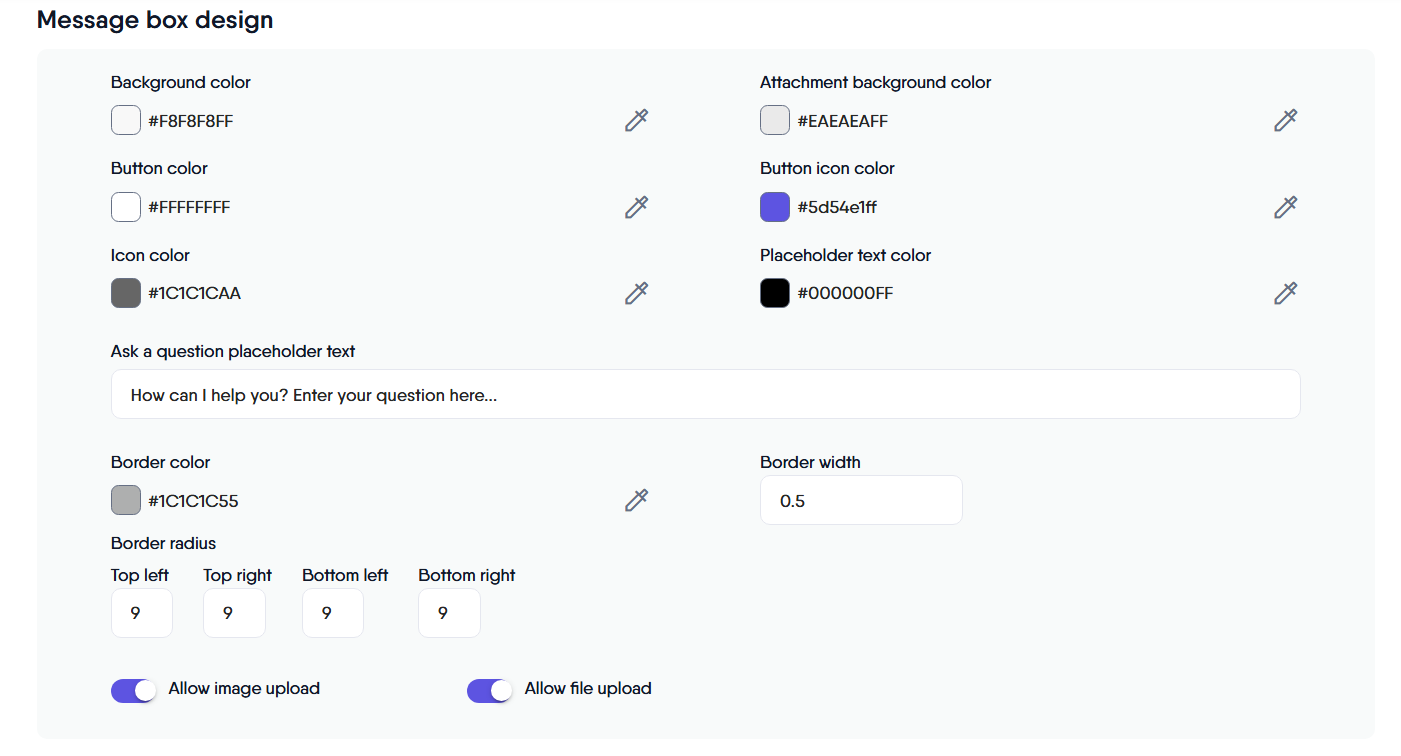
Task: Open the Background color swatch
Action: (126, 121)
